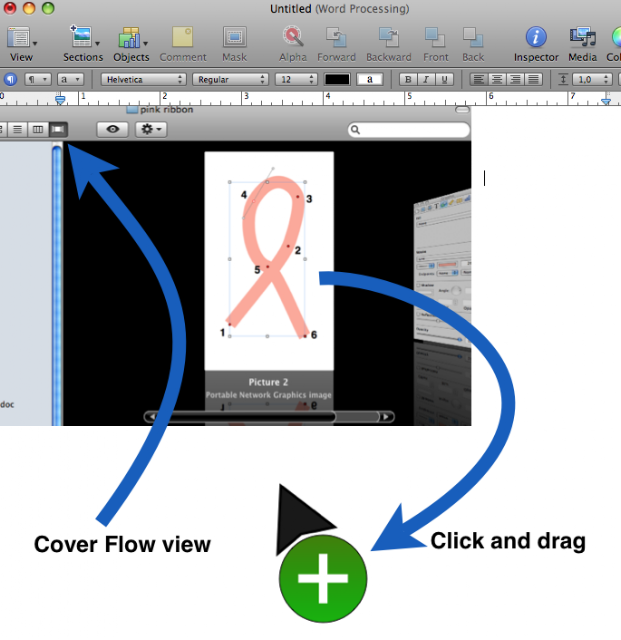
Task: Toggle italic text formatting
Action: coord(426,79)
